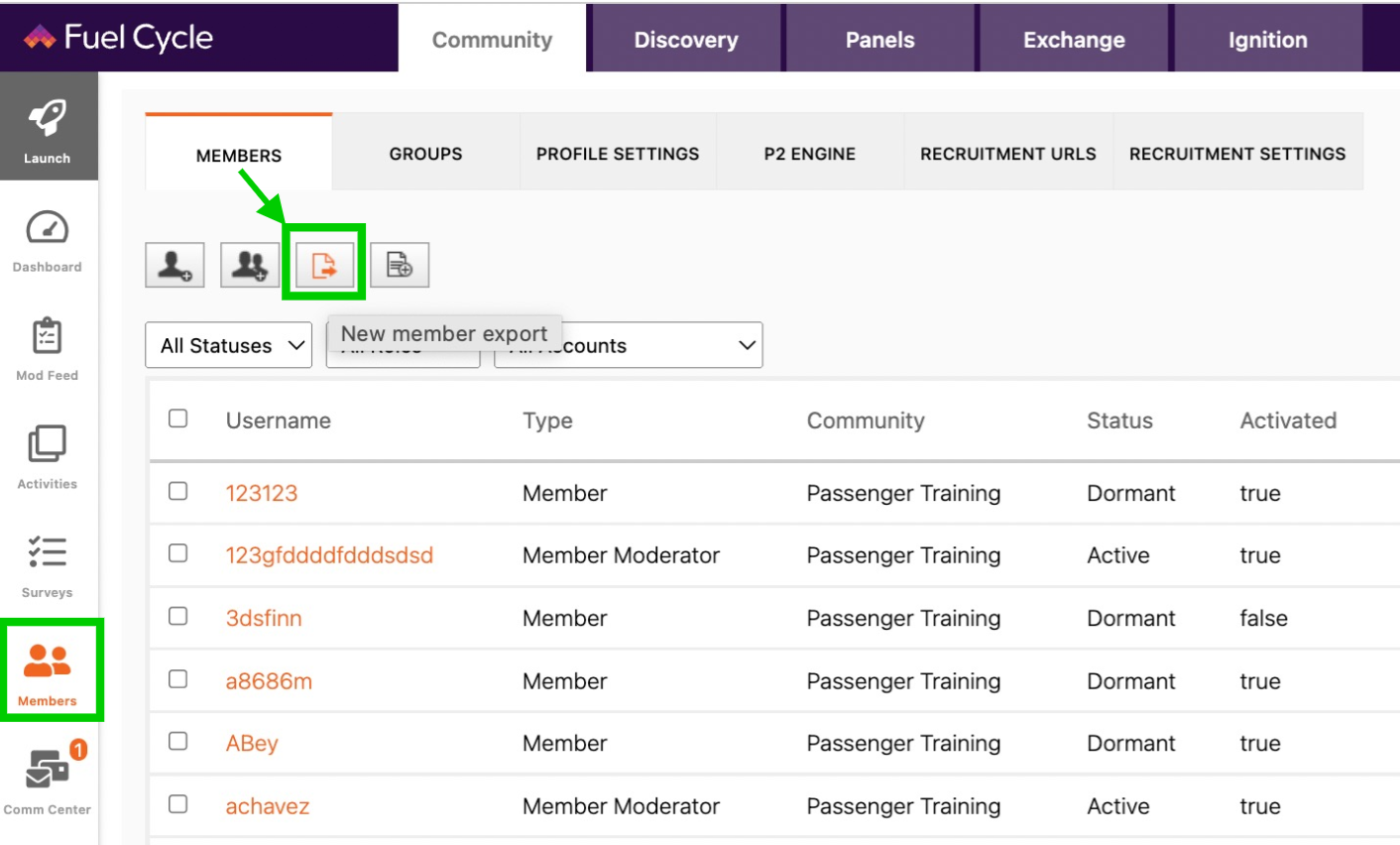Click Member Moderator type in achavez row
1400x845 pixels.
(x=621, y=806)
